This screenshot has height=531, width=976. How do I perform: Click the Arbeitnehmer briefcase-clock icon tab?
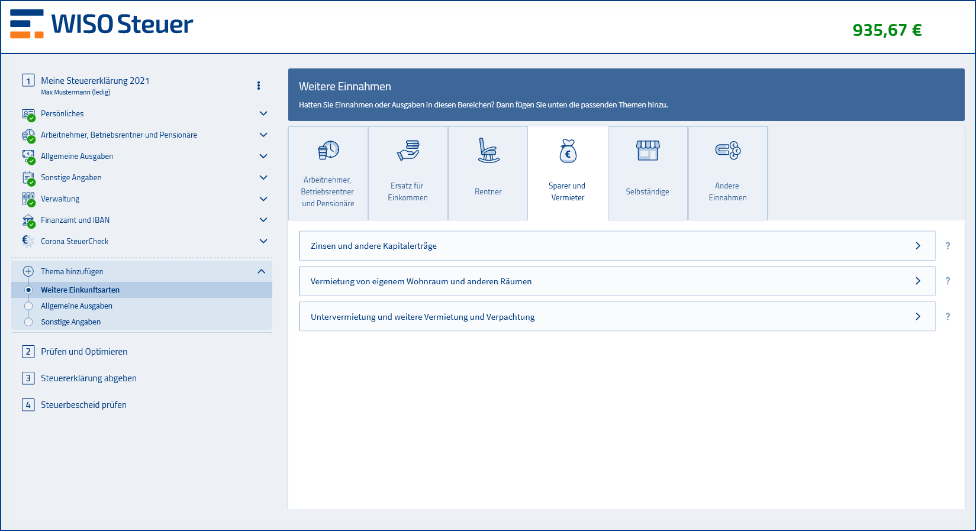[x=328, y=151]
